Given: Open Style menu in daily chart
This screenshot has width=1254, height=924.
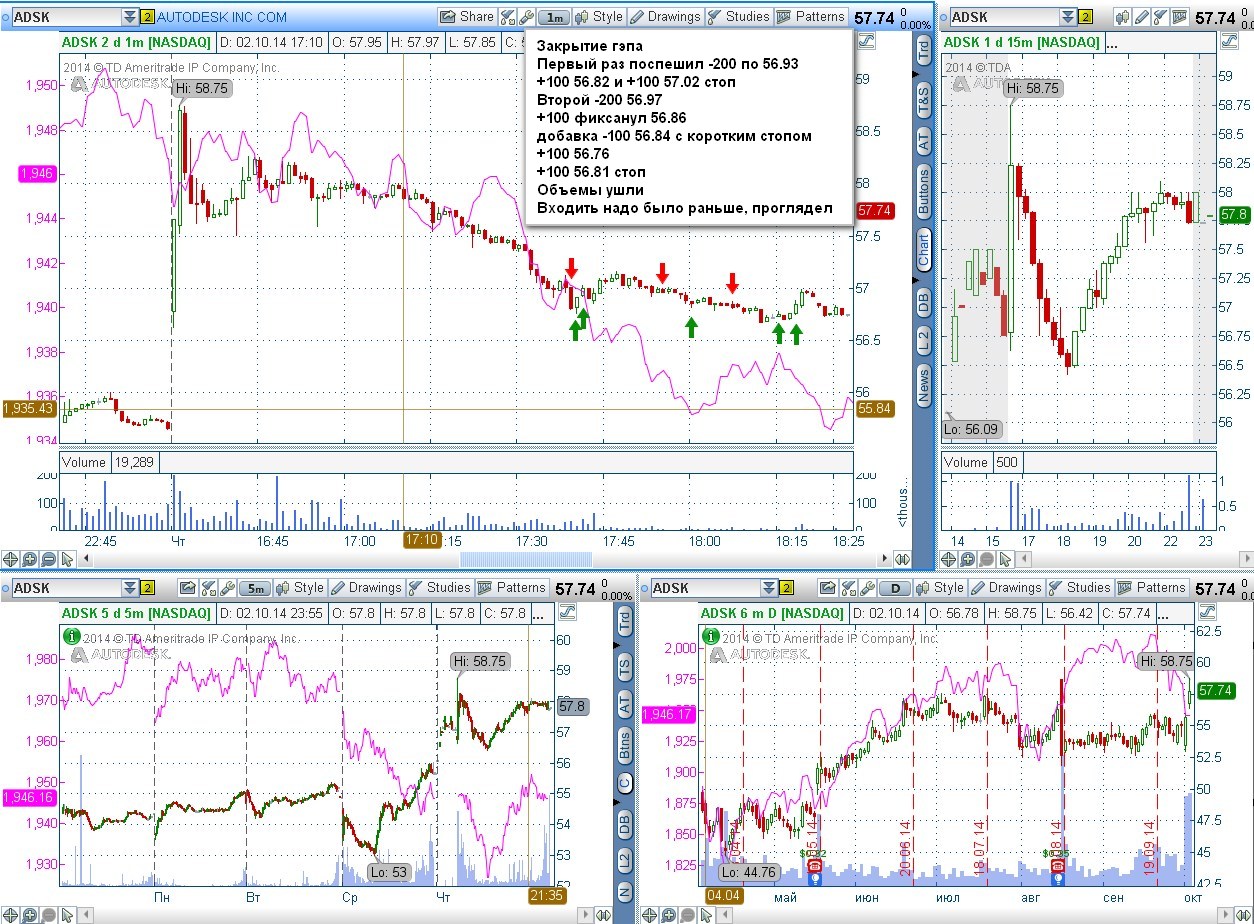Looking at the screenshot, I should (x=940, y=588).
